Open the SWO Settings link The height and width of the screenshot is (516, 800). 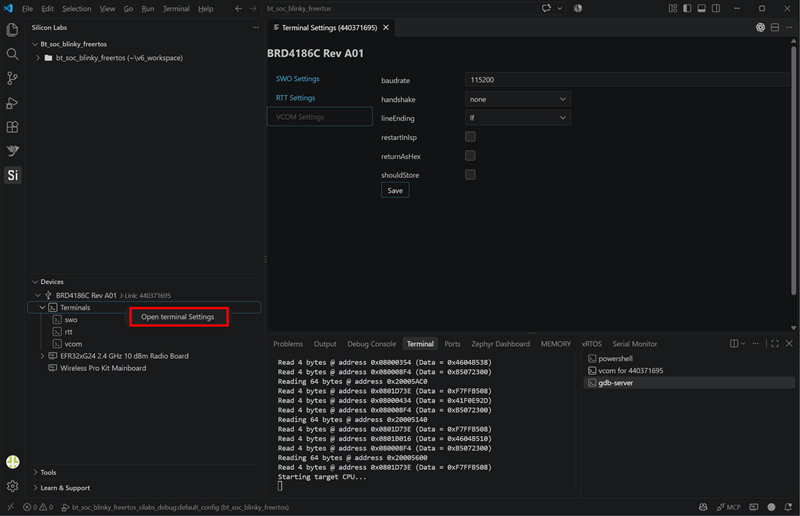click(297, 79)
